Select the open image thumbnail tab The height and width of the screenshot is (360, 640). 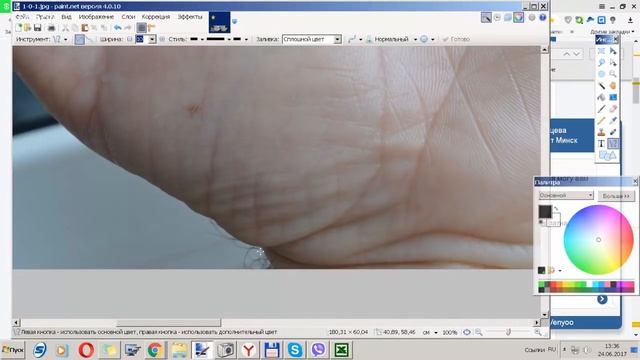coord(220,22)
